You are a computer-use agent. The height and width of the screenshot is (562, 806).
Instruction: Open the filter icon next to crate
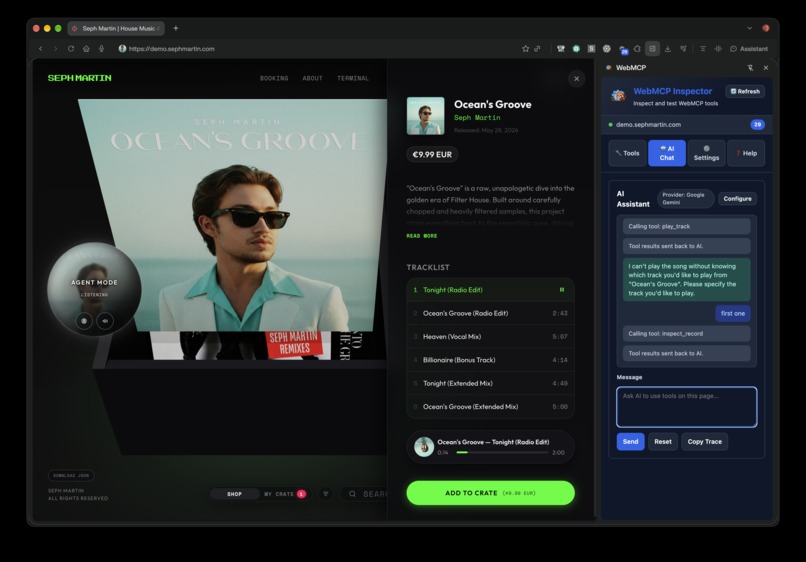(325, 494)
